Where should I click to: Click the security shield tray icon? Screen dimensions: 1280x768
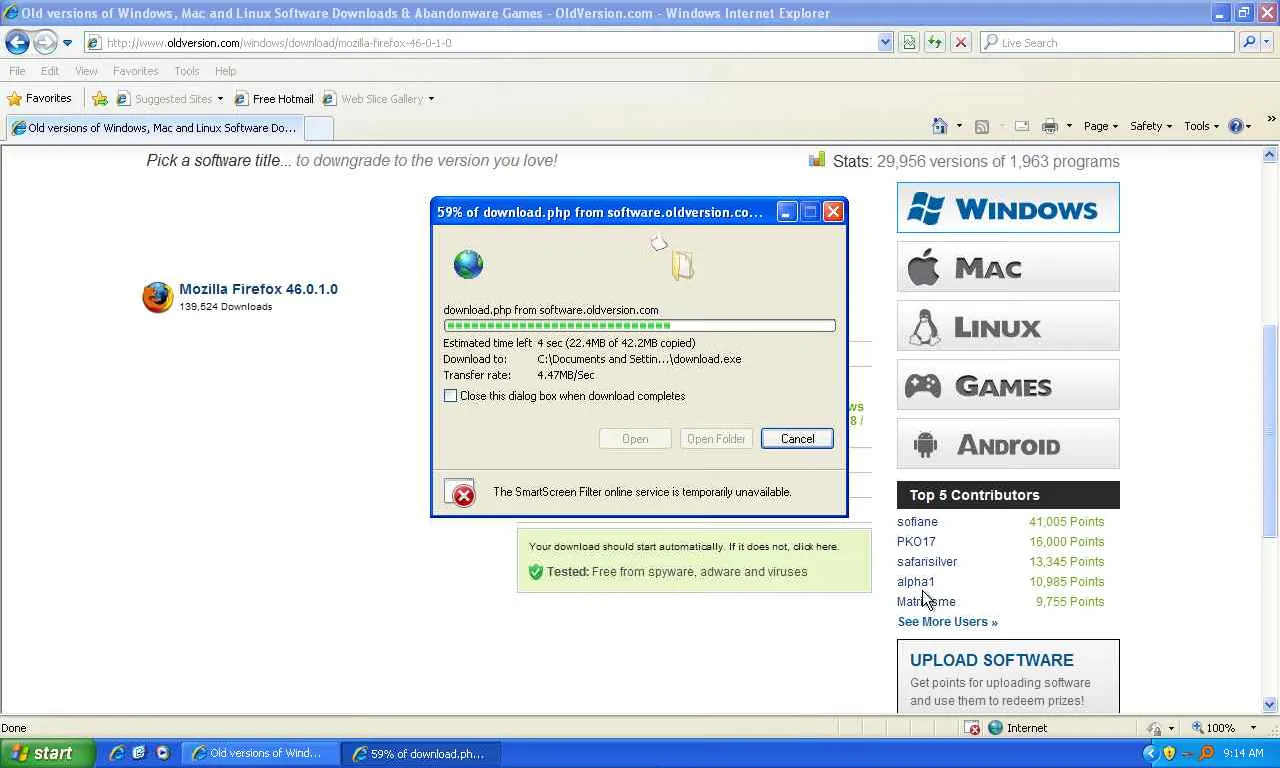pyautogui.click(x=1169, y=753)
